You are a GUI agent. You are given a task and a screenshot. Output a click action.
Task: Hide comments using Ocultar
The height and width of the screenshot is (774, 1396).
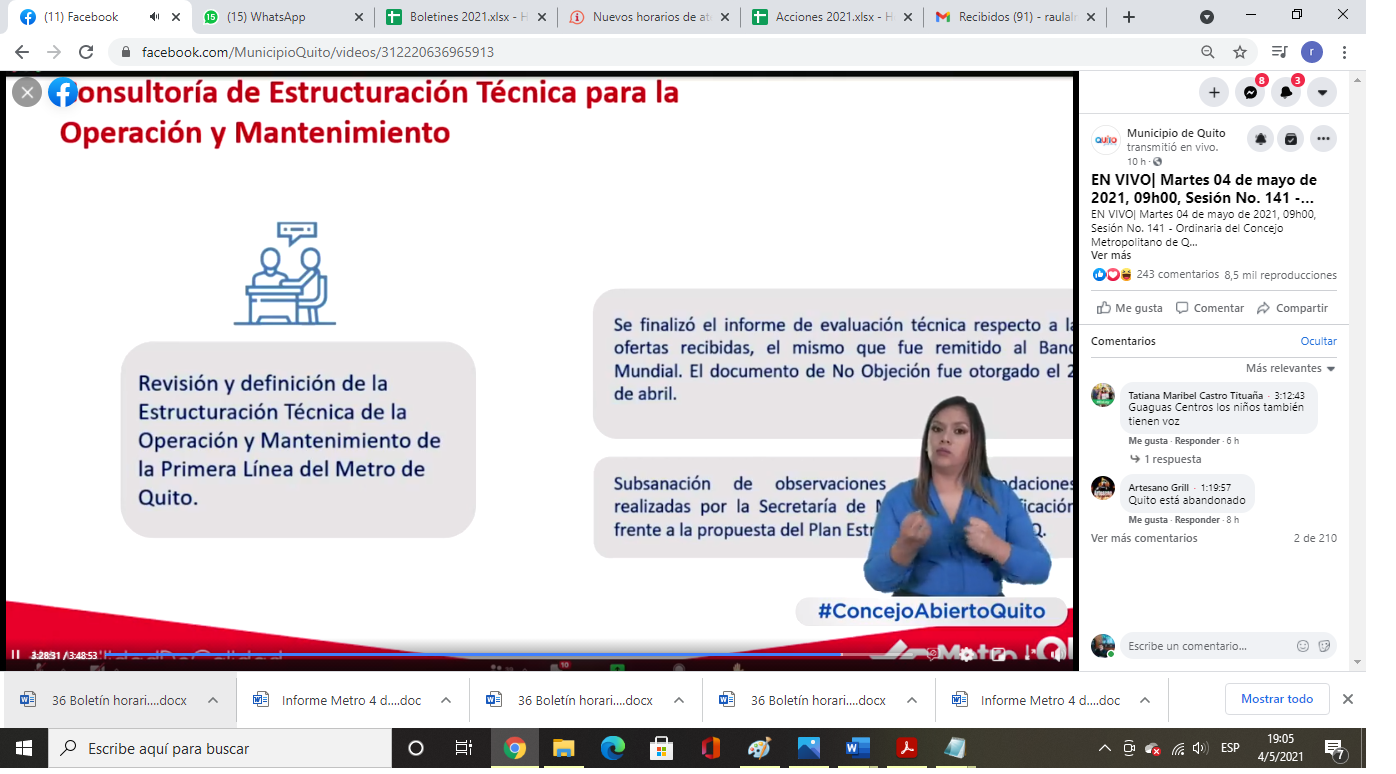coord(1318,341)
